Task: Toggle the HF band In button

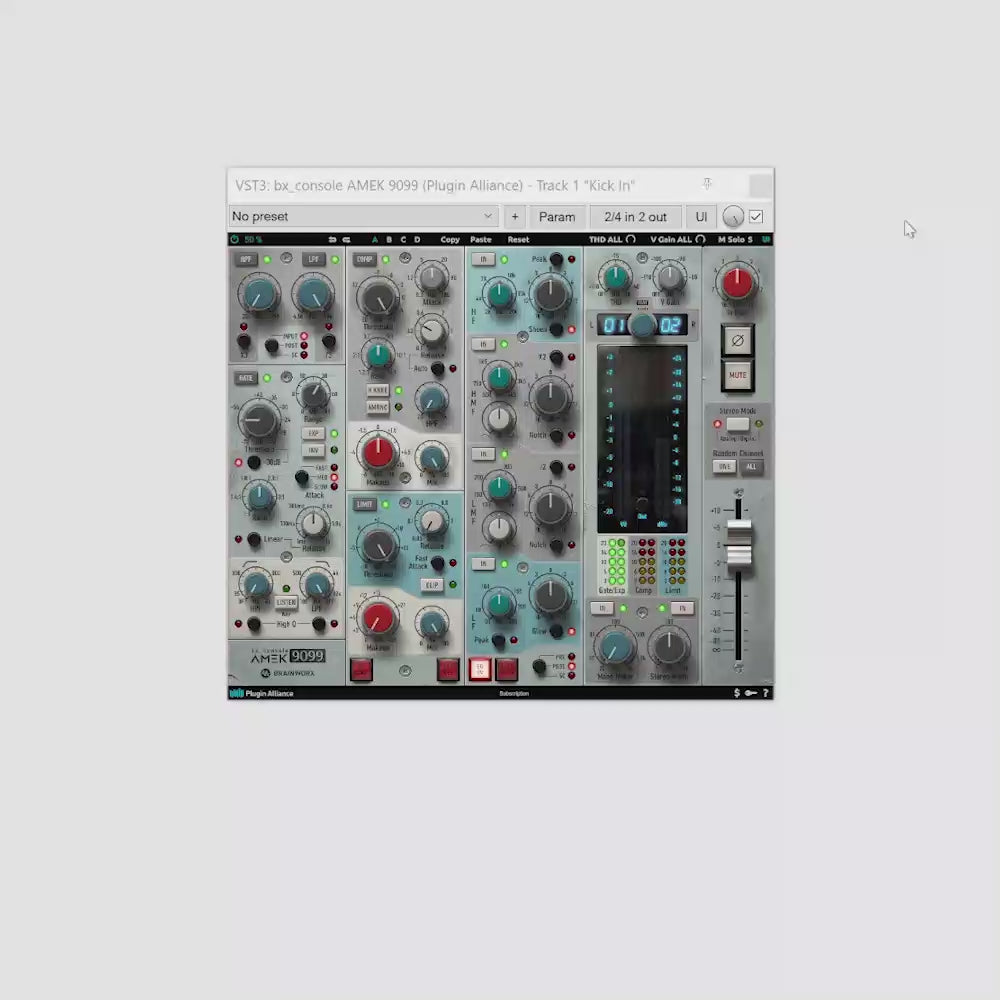Action: point(483,260)
